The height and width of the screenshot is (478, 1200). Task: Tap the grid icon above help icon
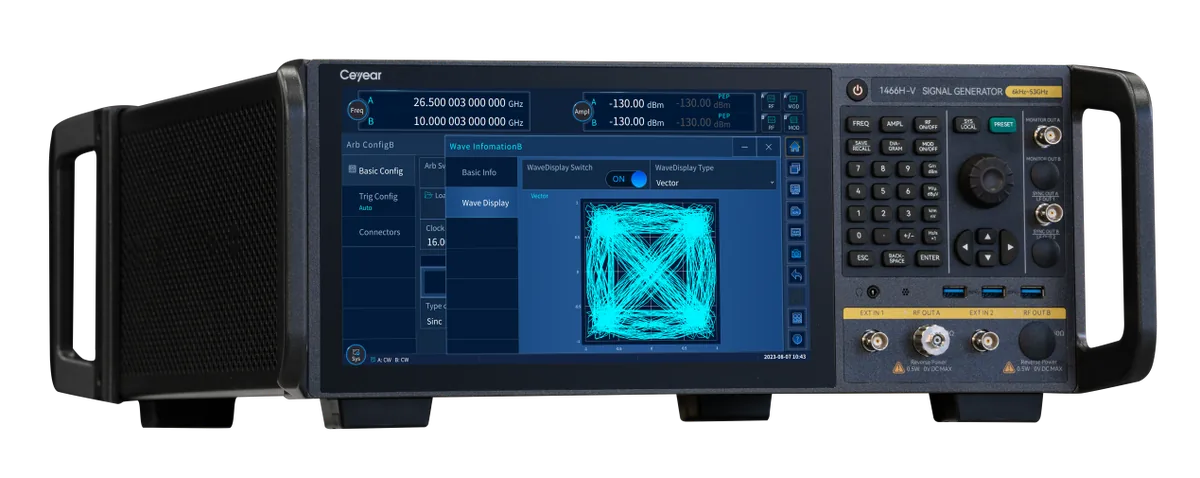[796, 318]
